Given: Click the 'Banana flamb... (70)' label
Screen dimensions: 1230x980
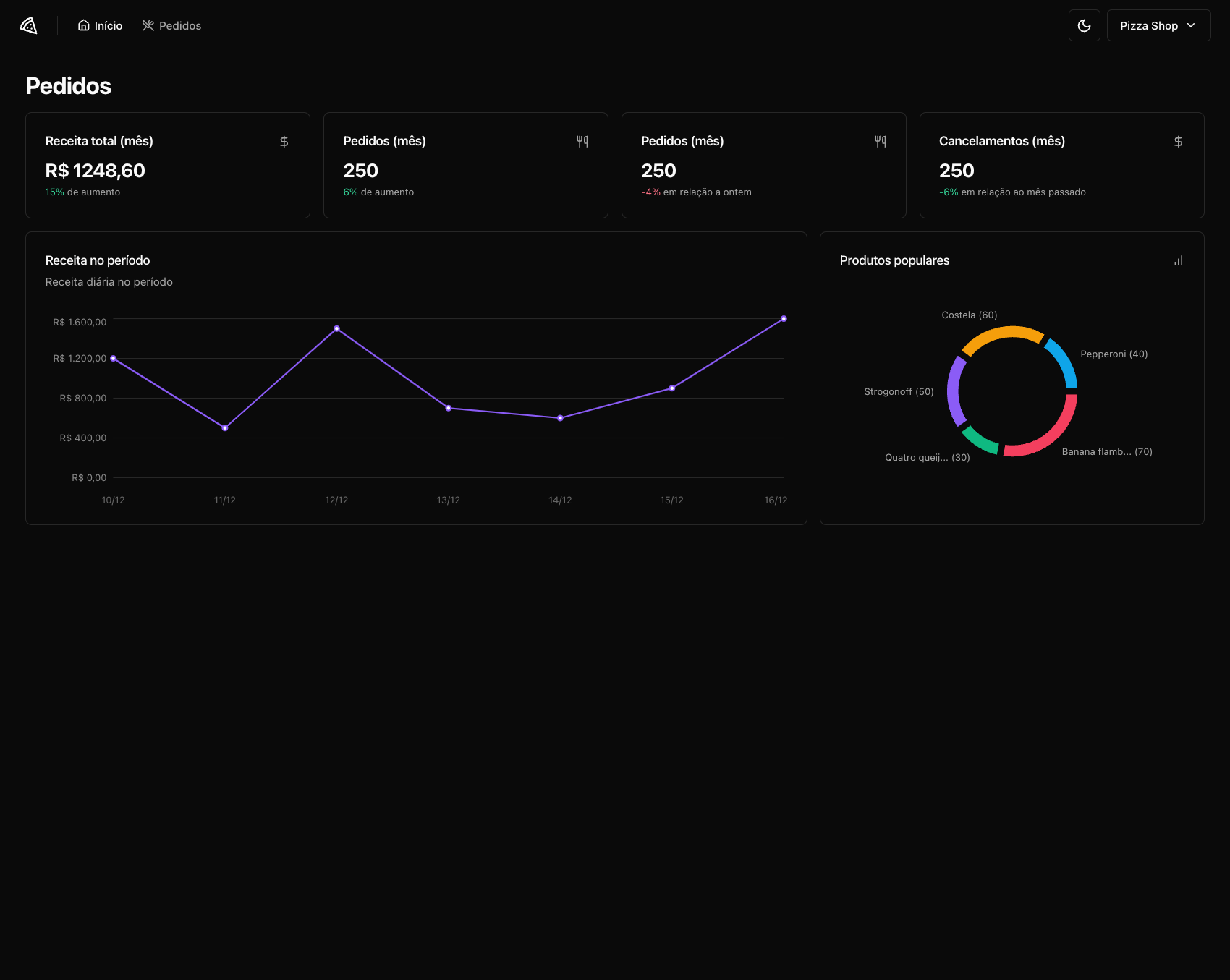Looking at the screenshot, I should (1107, 452).
